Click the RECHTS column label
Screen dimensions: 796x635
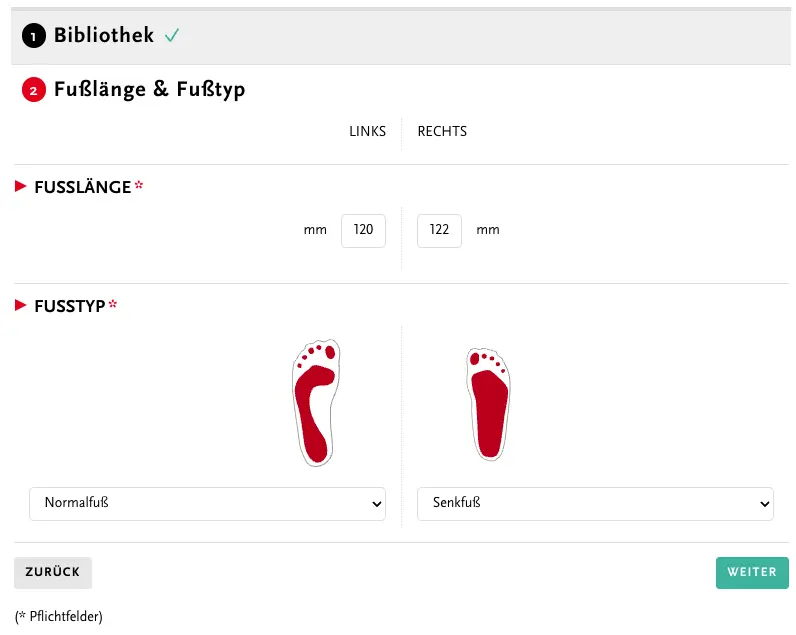click(x=442, y=132)
